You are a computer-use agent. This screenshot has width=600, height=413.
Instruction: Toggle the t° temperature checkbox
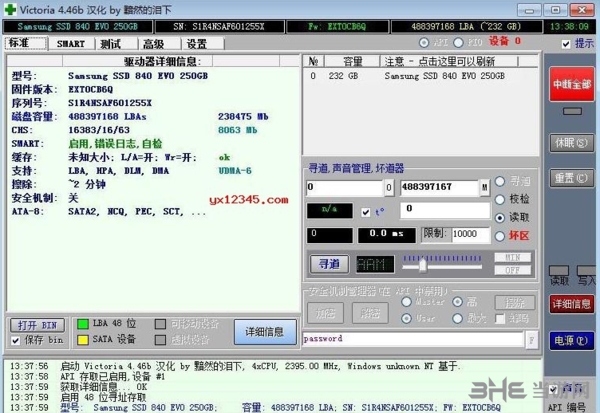click(x=366, y=212)
